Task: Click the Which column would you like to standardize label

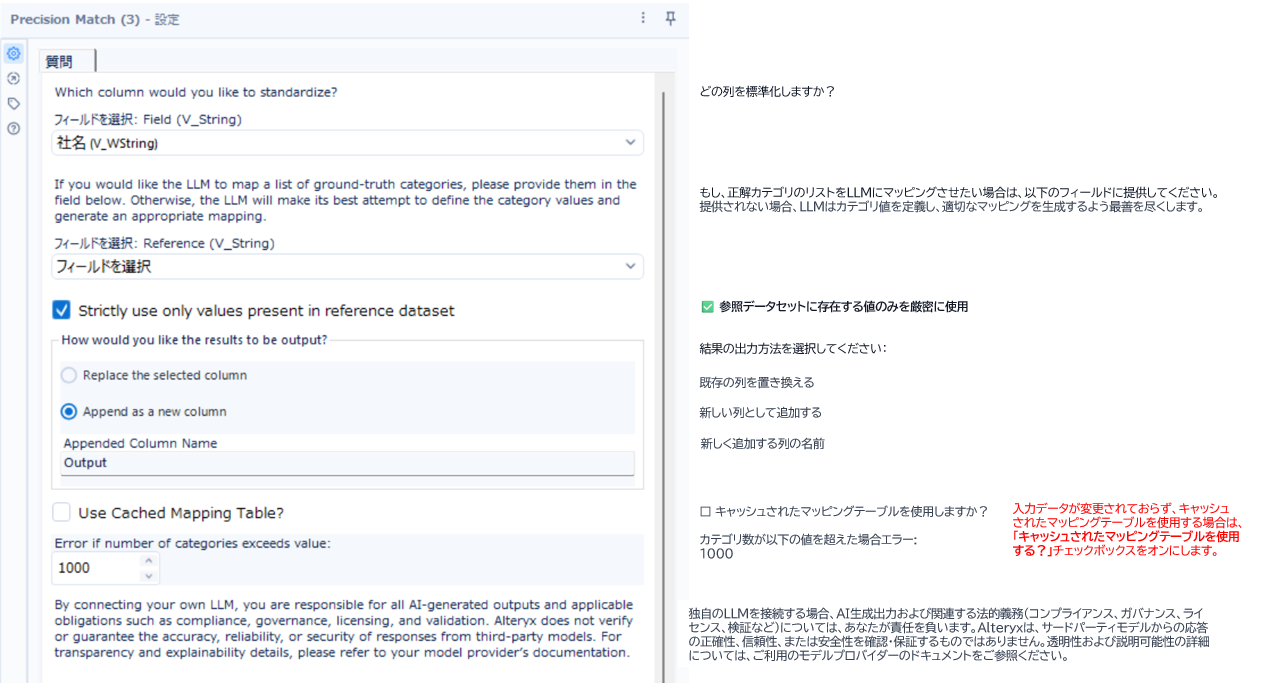Action: point(196,92)
